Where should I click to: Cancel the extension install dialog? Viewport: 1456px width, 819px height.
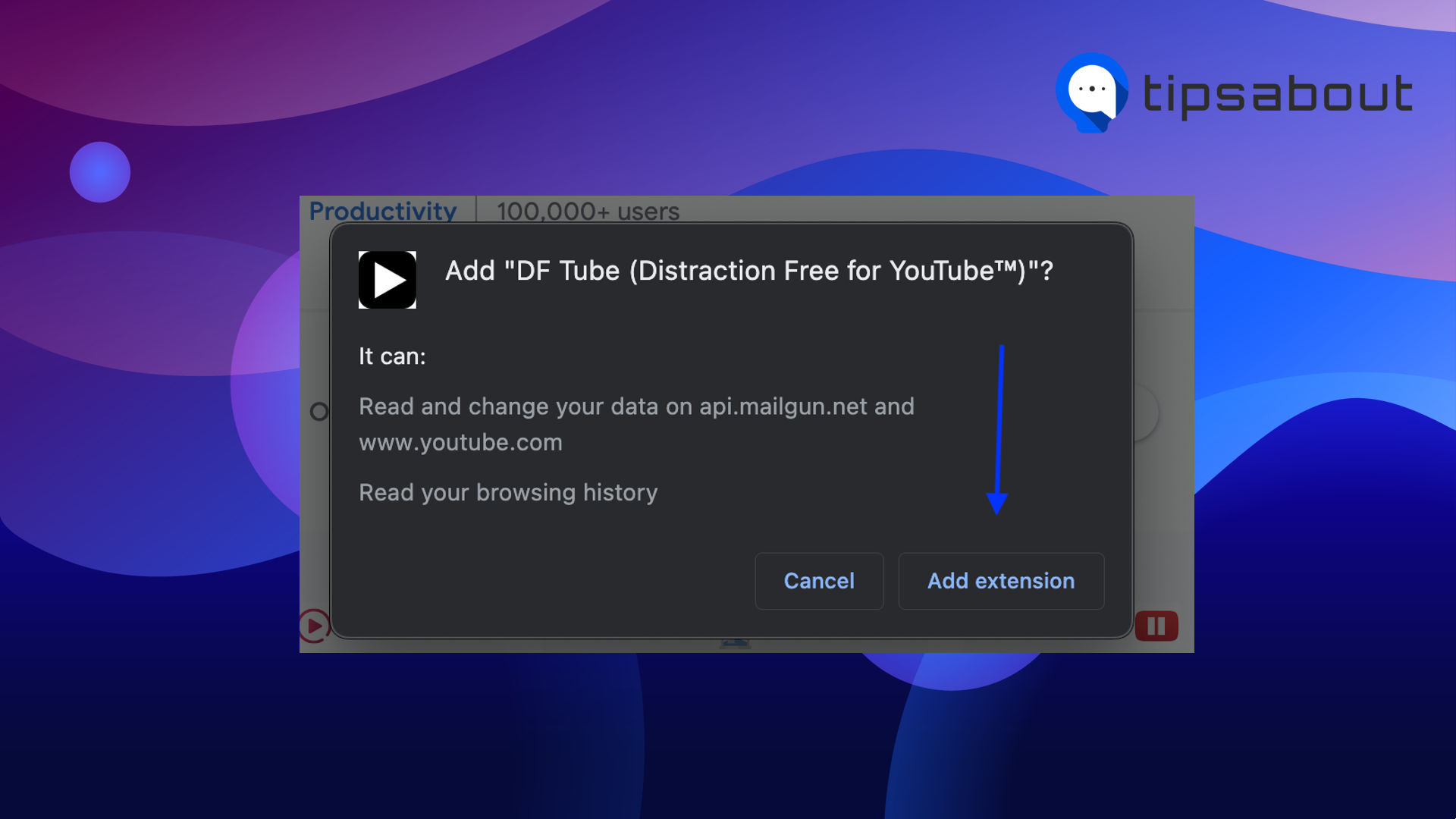coord(819,581)
